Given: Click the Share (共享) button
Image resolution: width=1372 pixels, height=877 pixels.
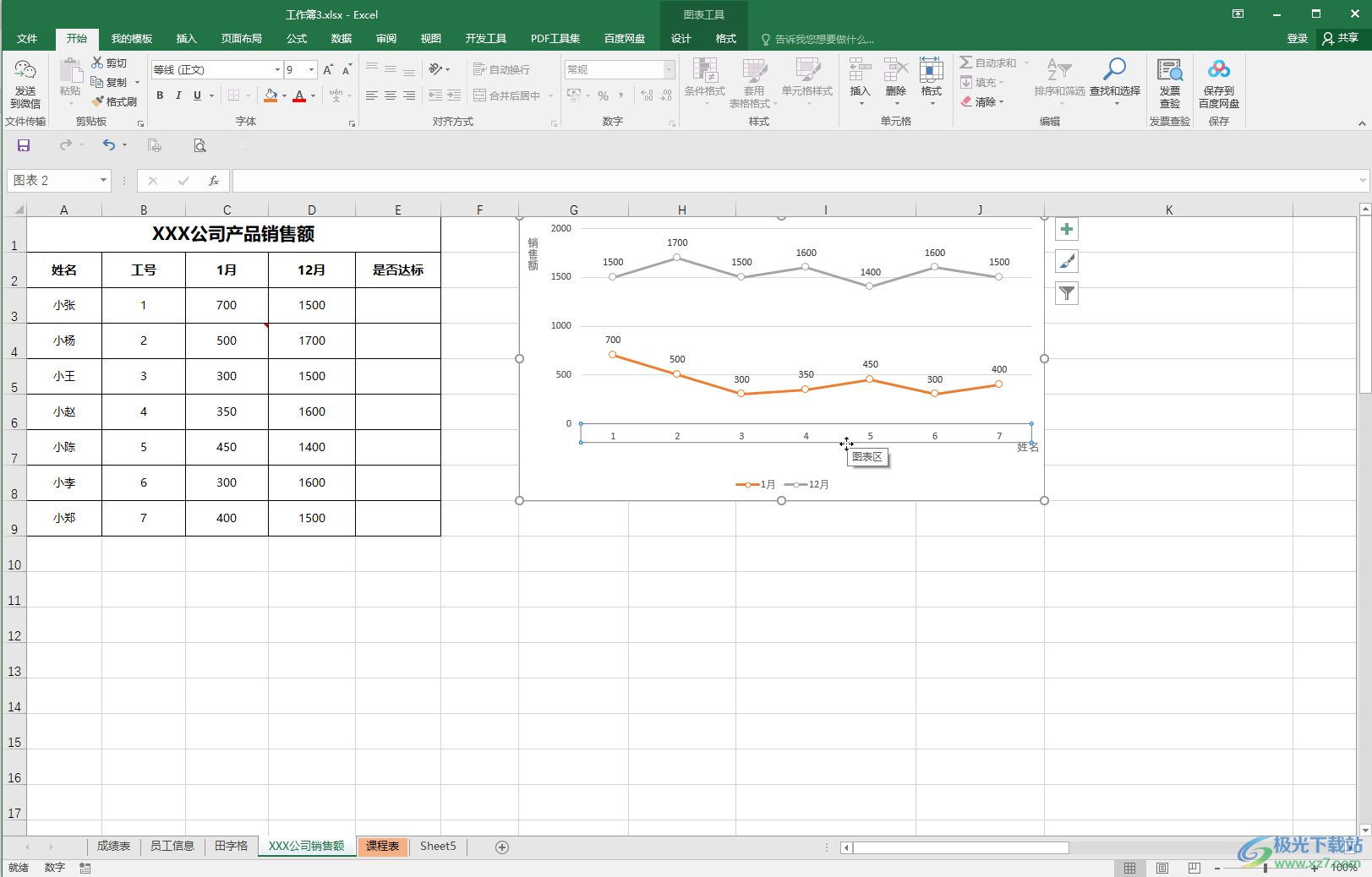Looking at the screenshot, I should (1341, 39).
